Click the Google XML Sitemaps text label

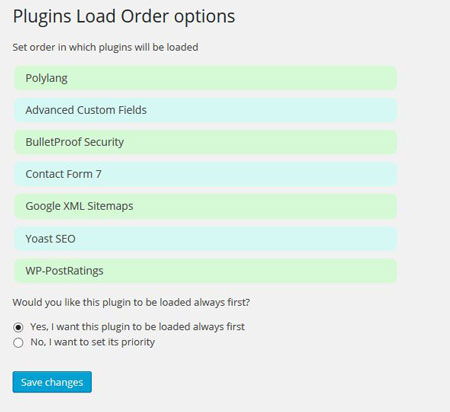[79, 206]
